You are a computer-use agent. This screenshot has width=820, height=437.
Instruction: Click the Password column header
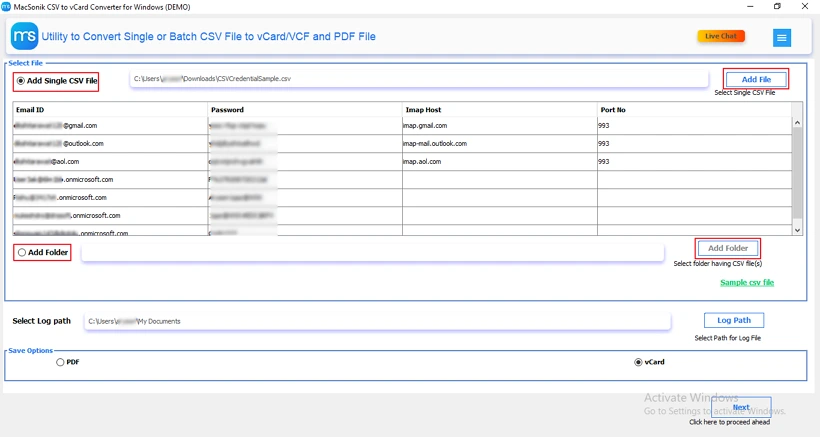pos(305,110)
